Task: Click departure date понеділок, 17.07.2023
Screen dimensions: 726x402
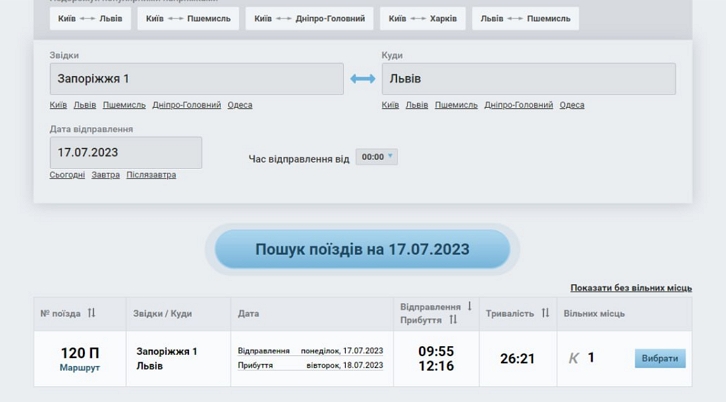Action: 342,351
